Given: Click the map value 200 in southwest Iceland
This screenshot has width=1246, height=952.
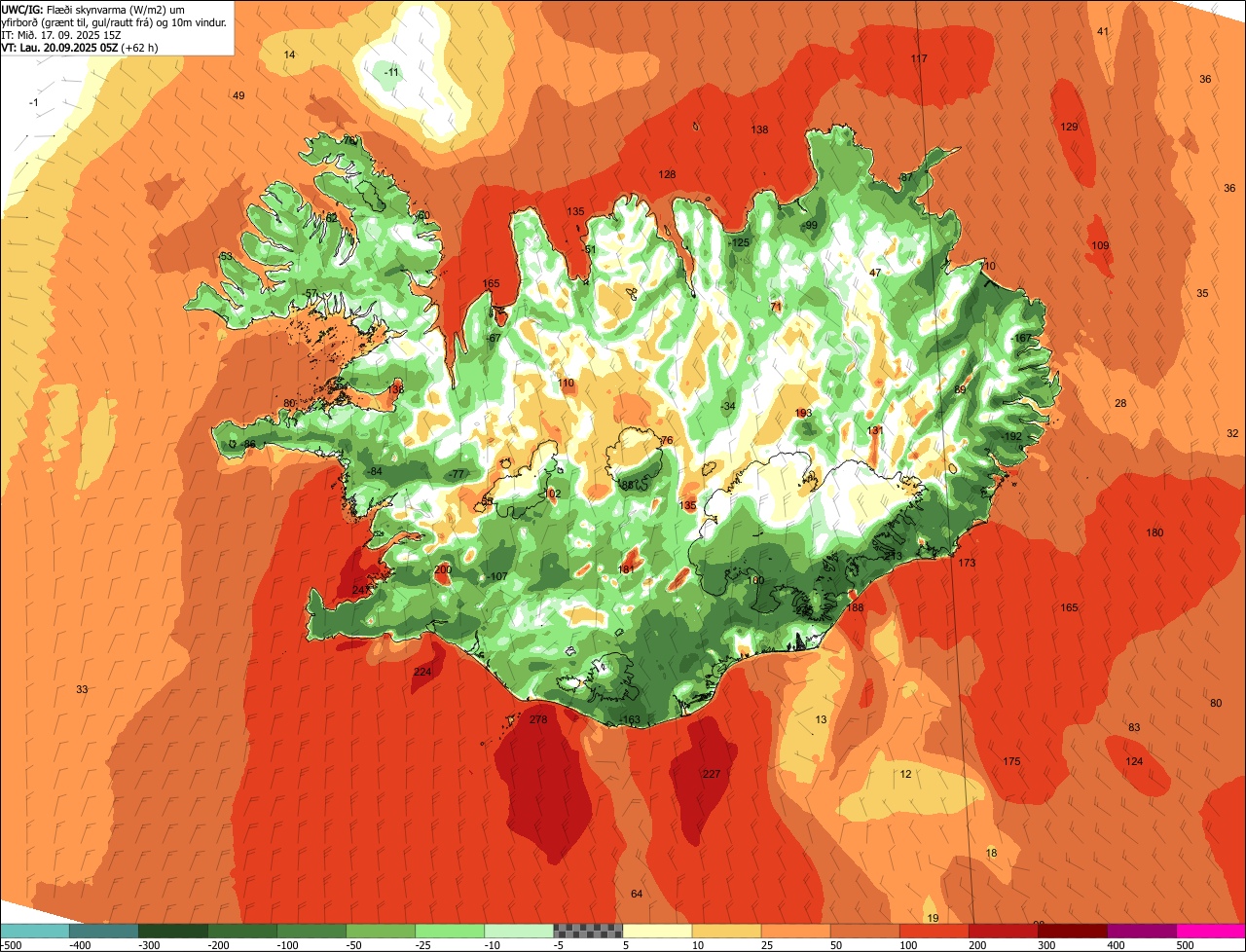Looking at the screenshot, I should [443, 569].
